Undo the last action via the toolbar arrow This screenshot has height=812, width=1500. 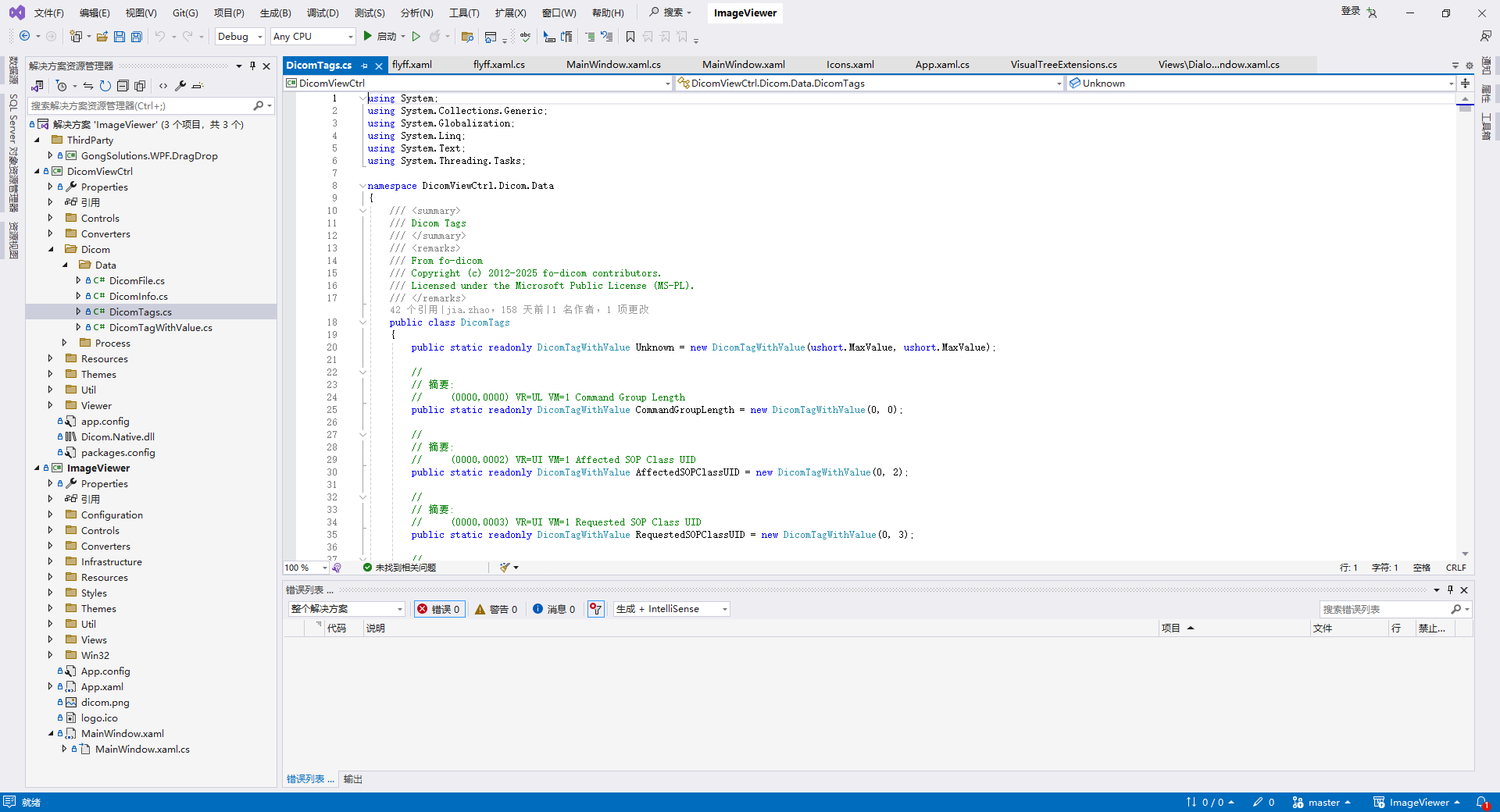click(x=160, y=37)
